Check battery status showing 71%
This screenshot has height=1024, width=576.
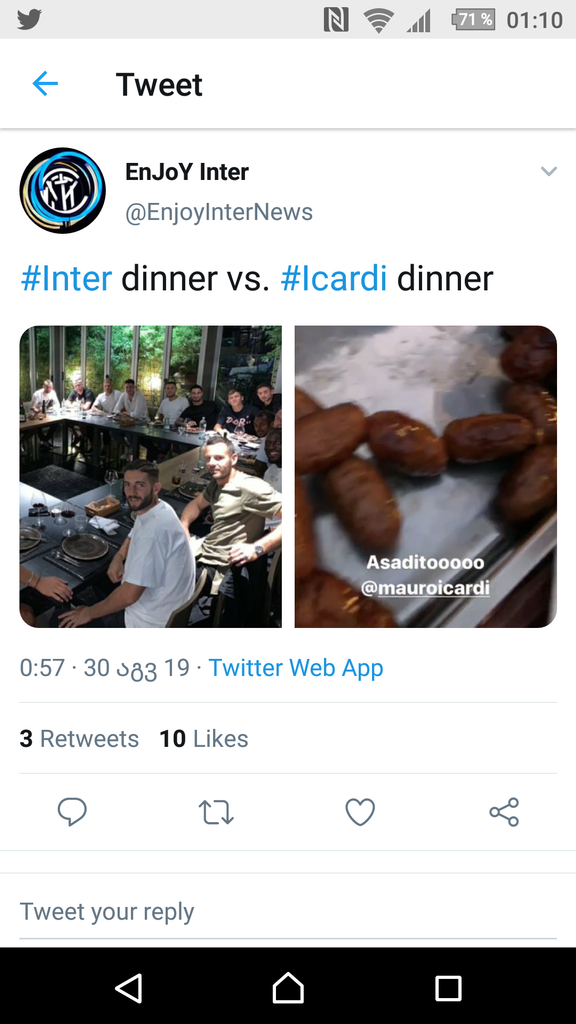tap(473, 17)
